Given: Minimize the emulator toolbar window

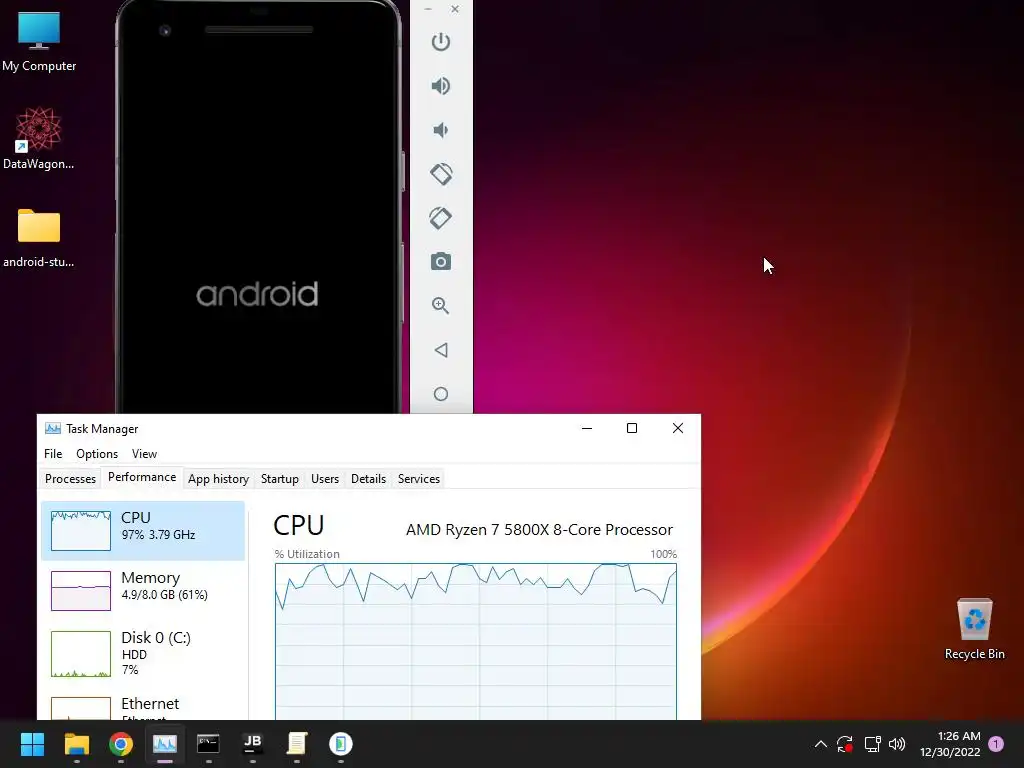Looking at the screenshot, I should [428, 9].
